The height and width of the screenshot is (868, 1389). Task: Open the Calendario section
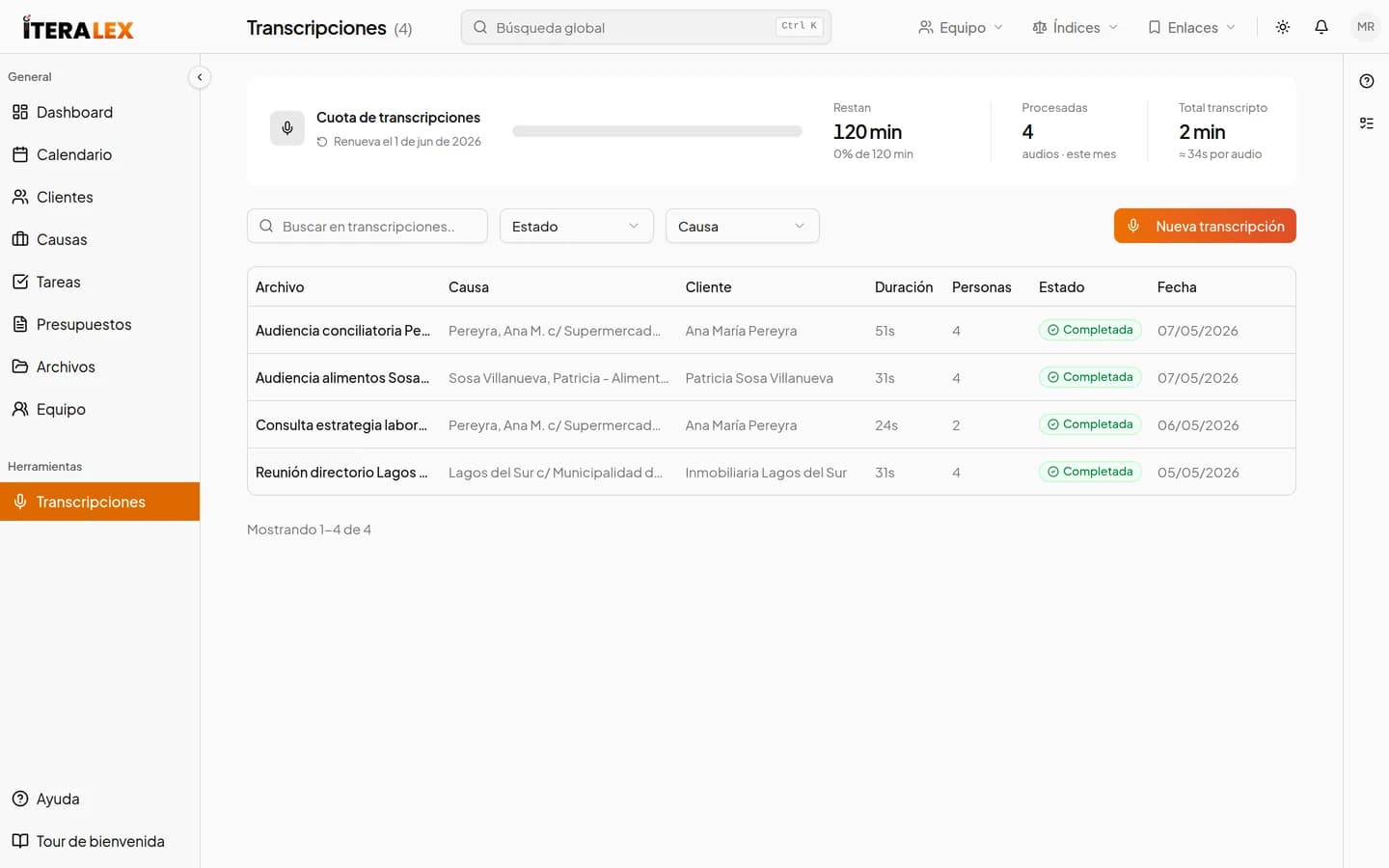(100, 154)
